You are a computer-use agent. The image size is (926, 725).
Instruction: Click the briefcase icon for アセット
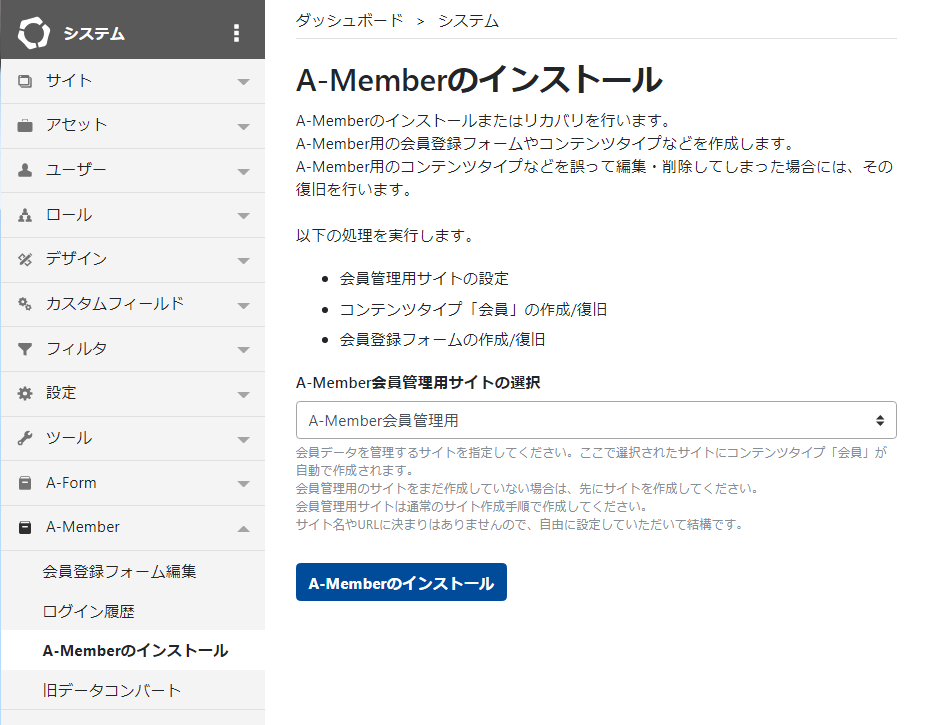point(25,126)
